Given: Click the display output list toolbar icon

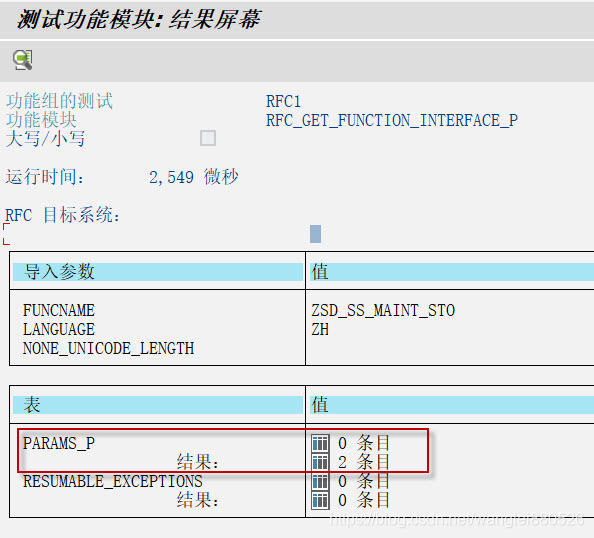Looking at the screenshot, I should click(23, 60).
